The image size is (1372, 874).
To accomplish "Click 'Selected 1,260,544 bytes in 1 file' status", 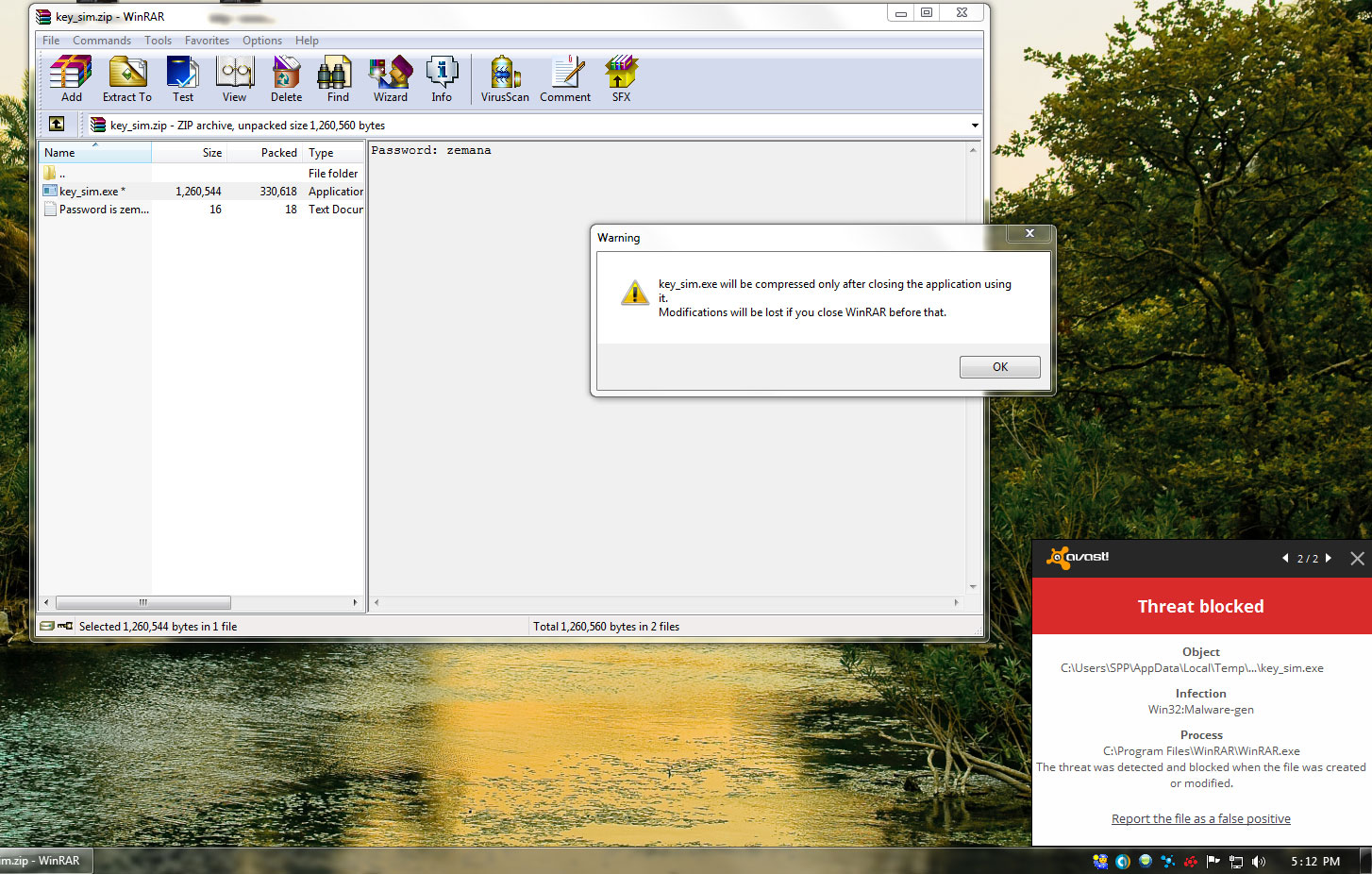I will 159,626.
